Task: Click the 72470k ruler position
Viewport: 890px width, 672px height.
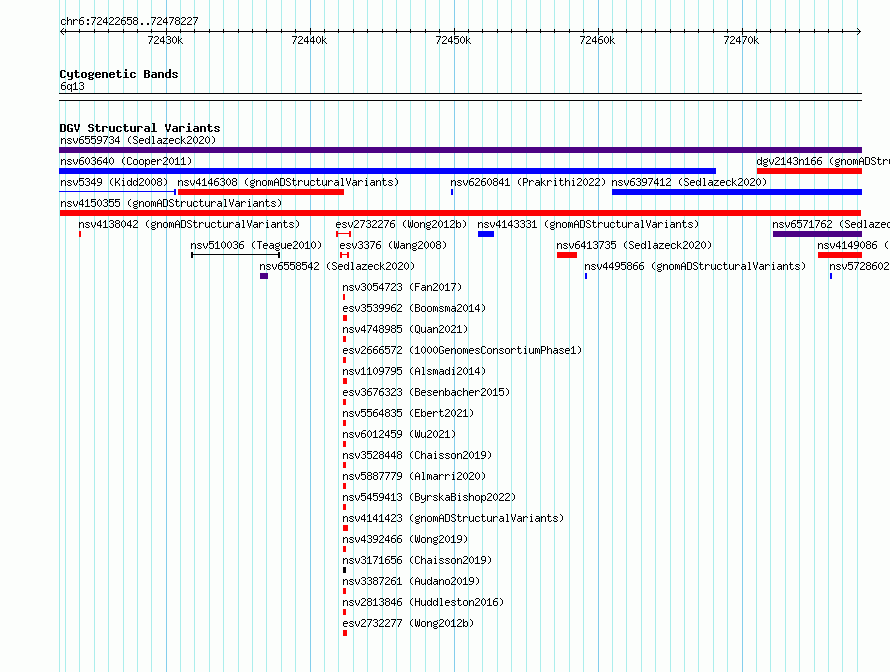Action: (x=741, y=40)
